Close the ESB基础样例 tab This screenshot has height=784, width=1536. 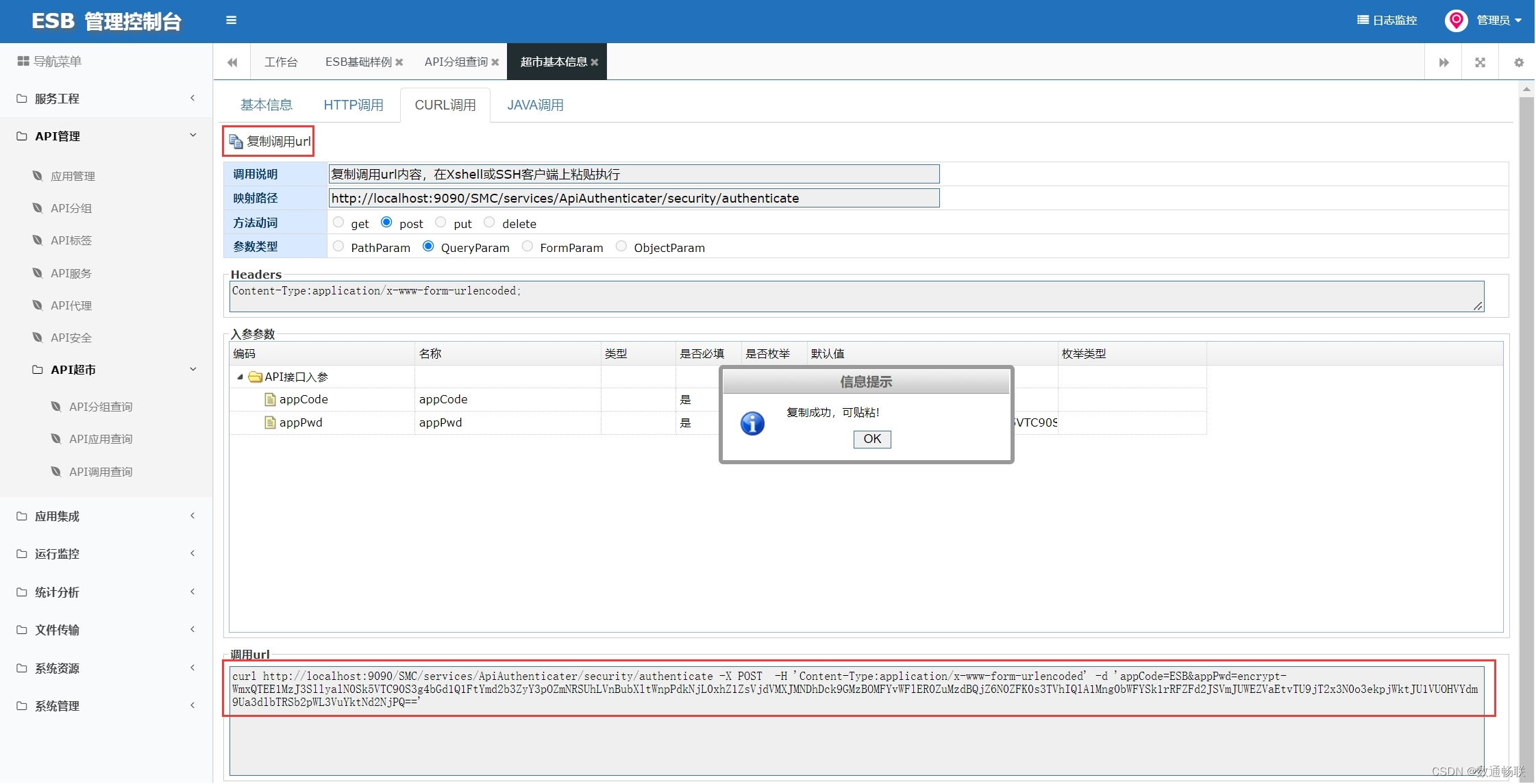click(x=399, y=62)
